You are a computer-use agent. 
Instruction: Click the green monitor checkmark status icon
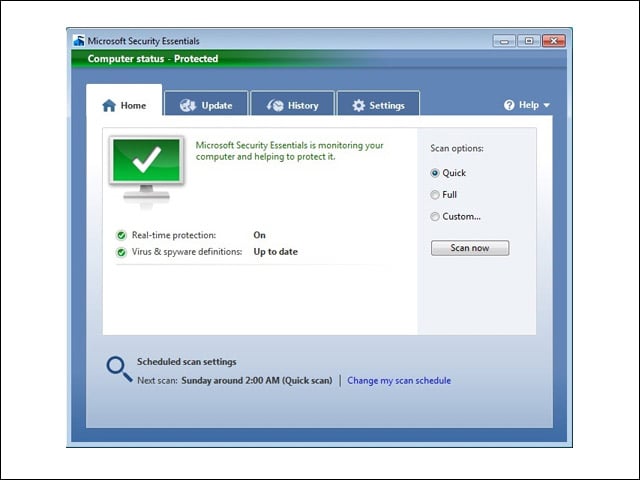(147, 172)
